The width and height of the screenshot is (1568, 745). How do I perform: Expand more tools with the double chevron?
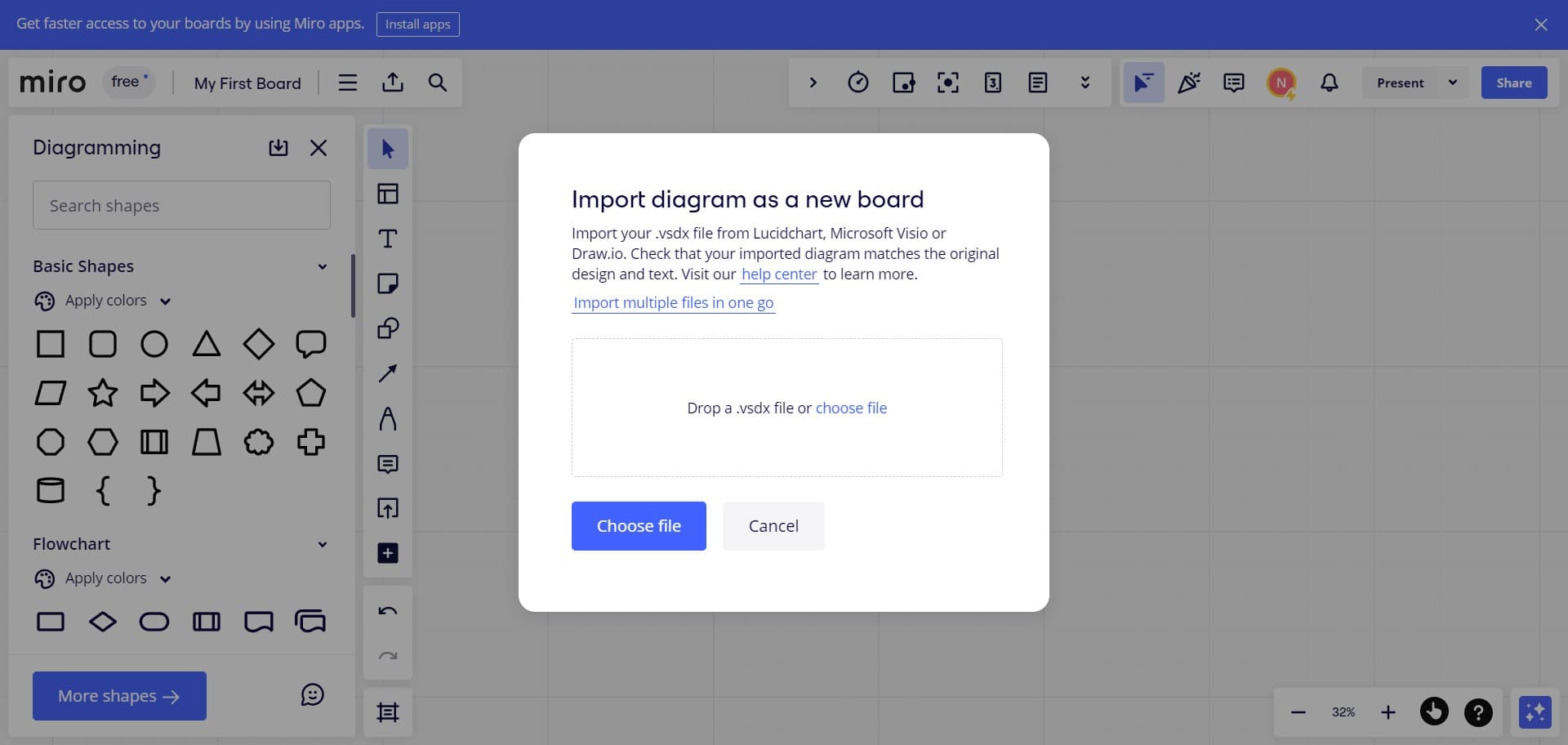(1085, 82)
